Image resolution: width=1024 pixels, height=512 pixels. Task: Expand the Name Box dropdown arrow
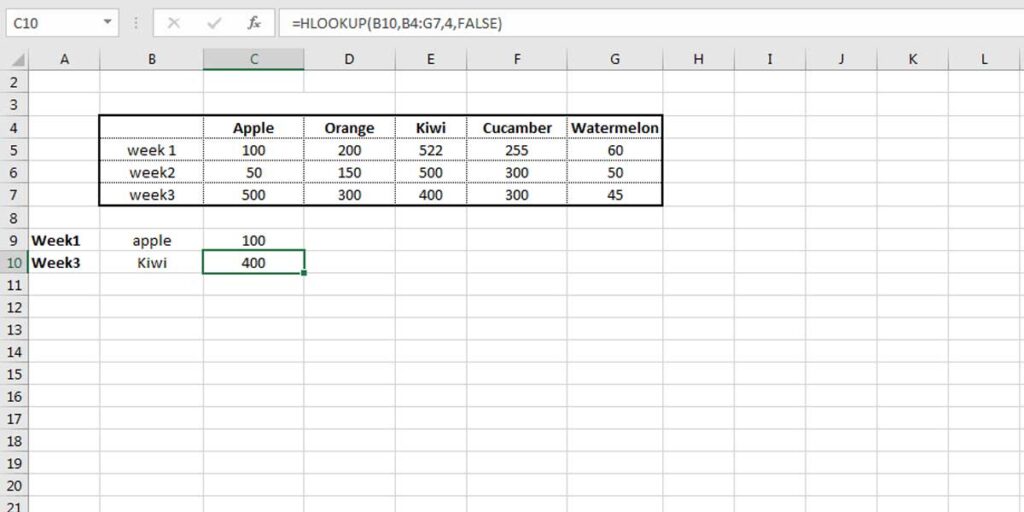[x=107, y=24]
